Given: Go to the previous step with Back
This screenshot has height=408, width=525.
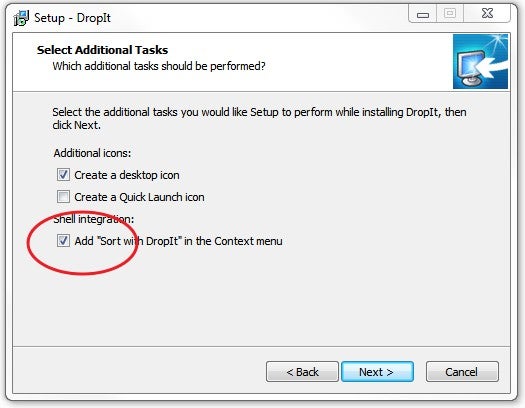Looking at the screenshot, I should [302, 372].
